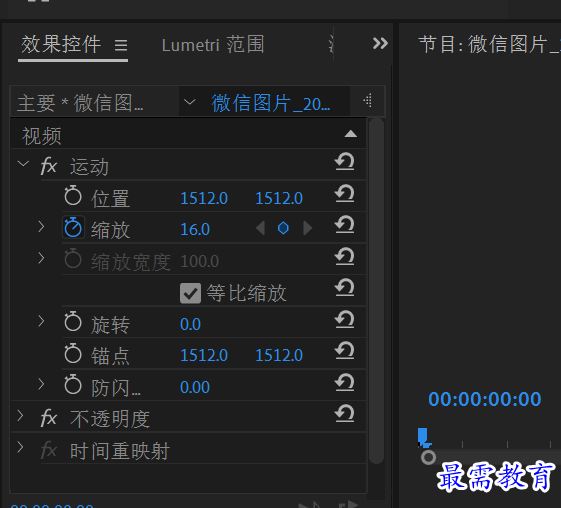This screenshot has width=561, height=508.
Task: Select the 视频 section header label
Action: 42,136
